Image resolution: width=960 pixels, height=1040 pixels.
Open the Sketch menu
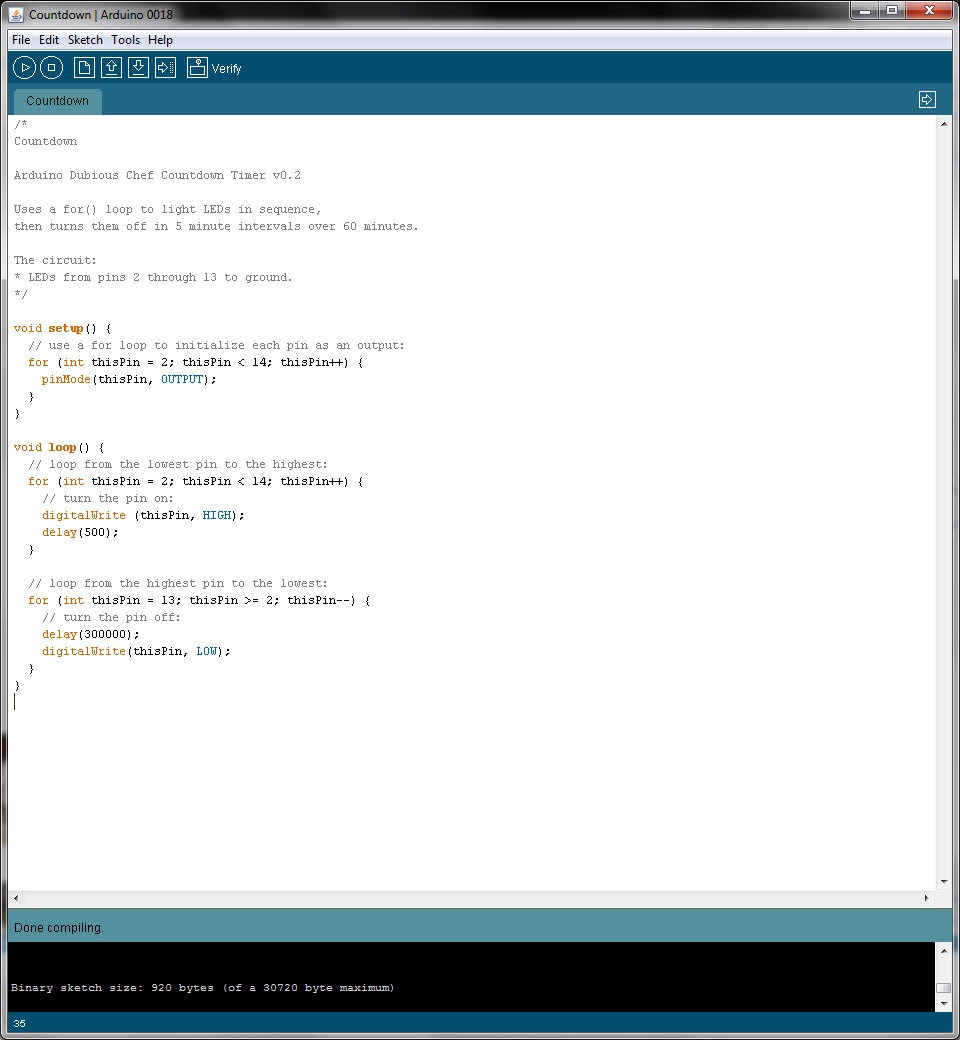[x=85, y=40]
